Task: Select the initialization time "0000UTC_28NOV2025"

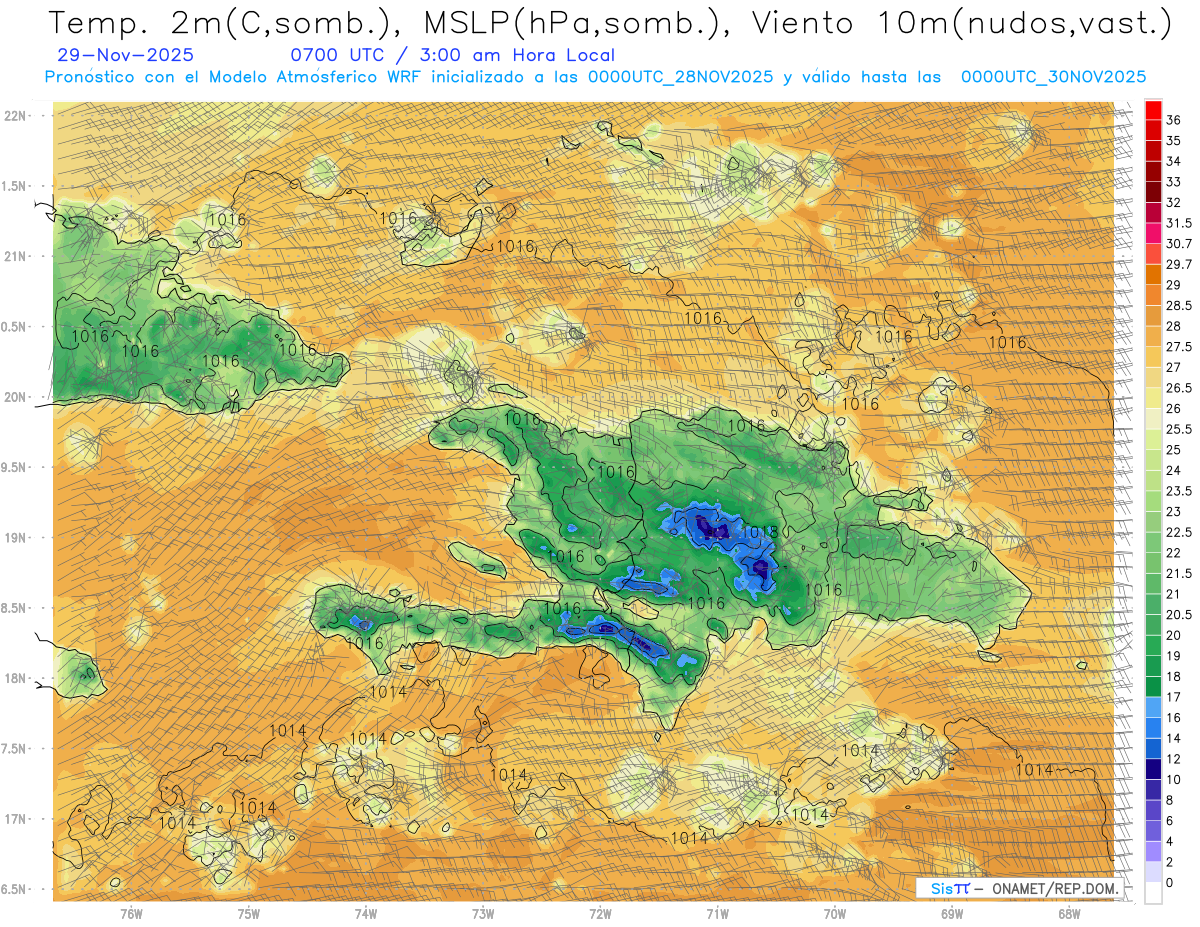Action: tap(680, 77)
